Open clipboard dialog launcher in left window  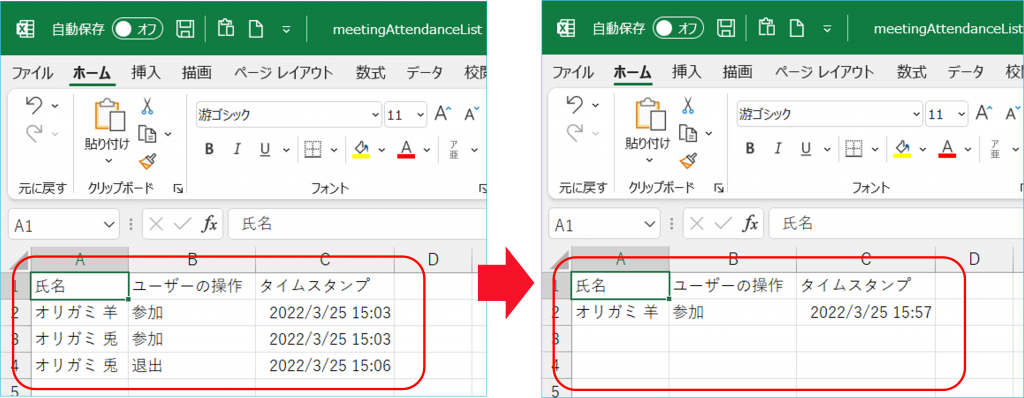[178, 189]
